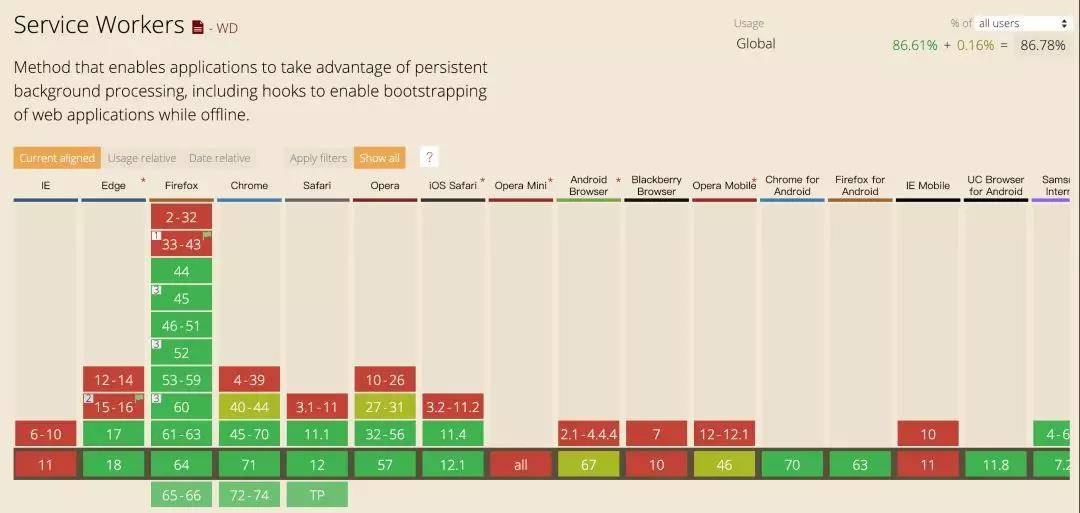1080x513 pixels.
Task: Switch to Usage relative view
Action: [x=142, y=158]
